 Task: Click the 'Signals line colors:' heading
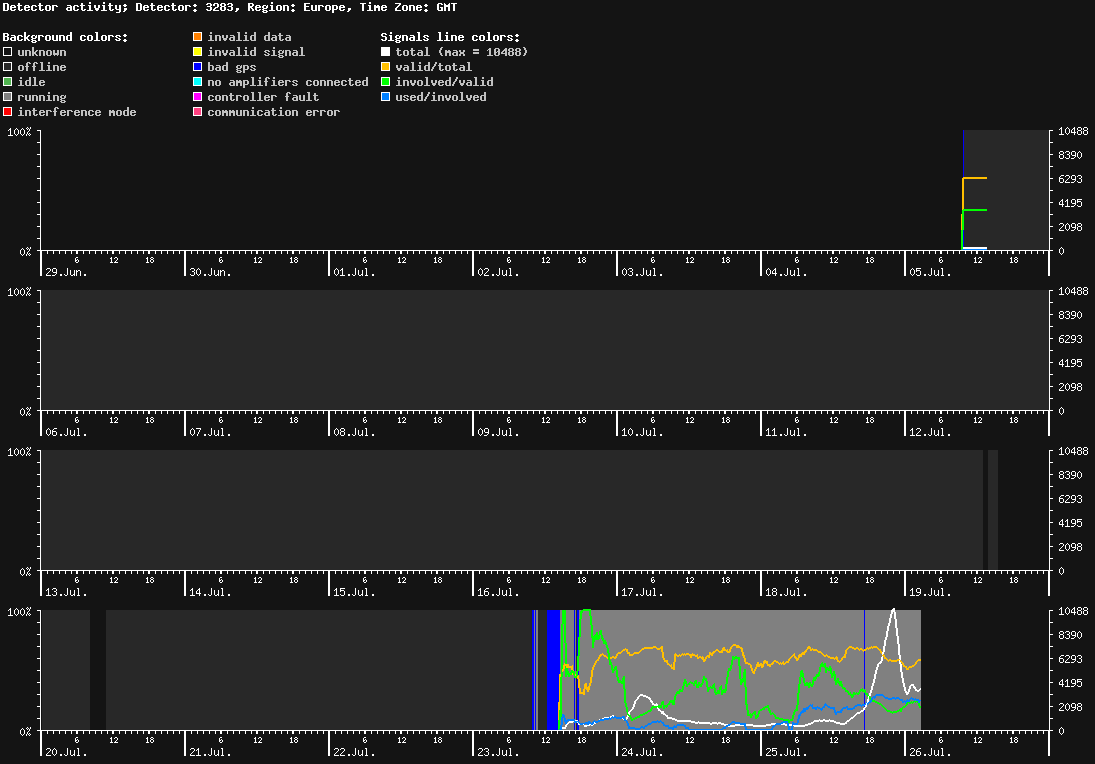pyautogui.click(x=450, y=37)
